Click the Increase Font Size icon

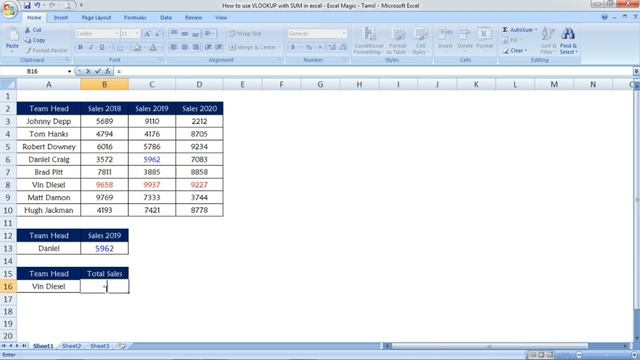click(x=147, y=33)
